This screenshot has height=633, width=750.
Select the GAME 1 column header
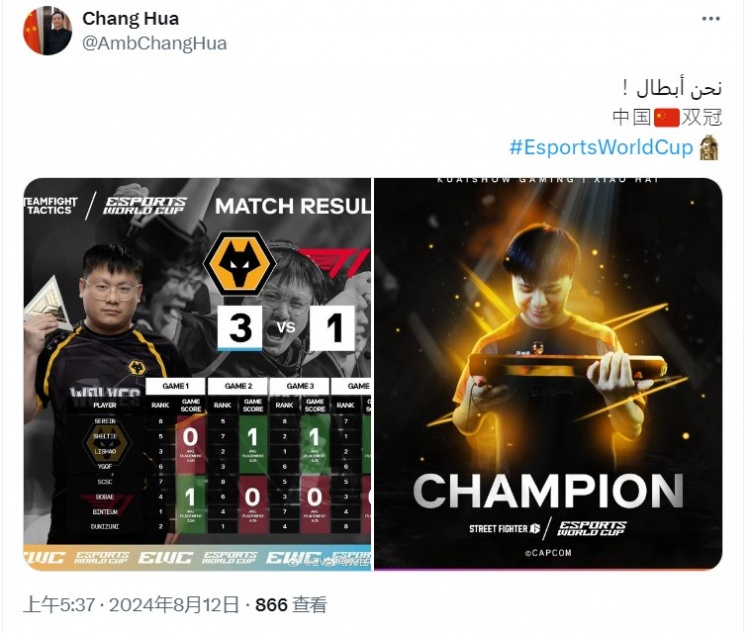tap(176, 386)
